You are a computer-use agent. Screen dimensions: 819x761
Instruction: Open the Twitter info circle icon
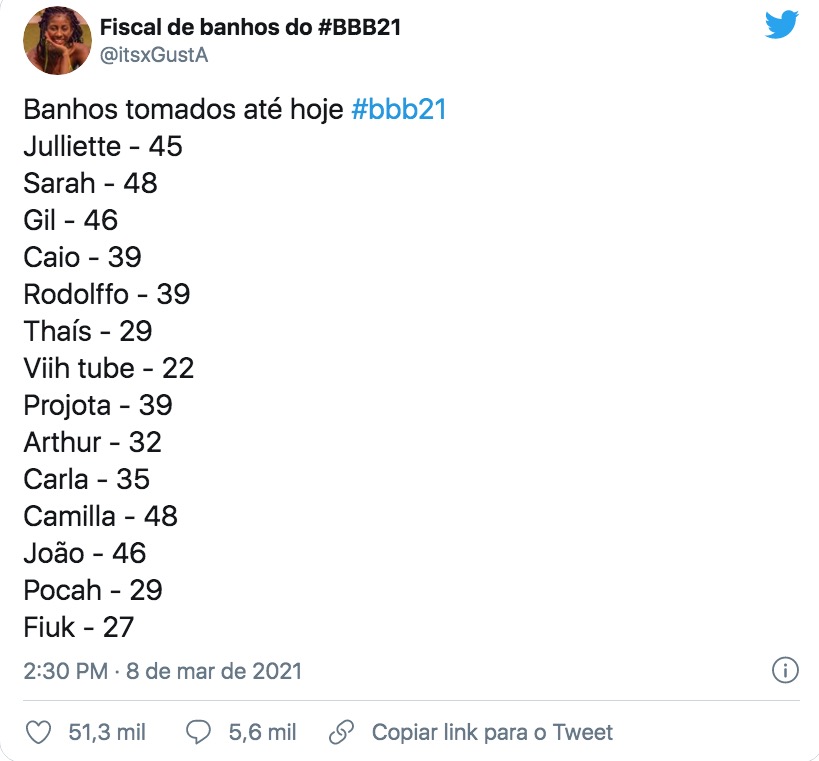786,670
